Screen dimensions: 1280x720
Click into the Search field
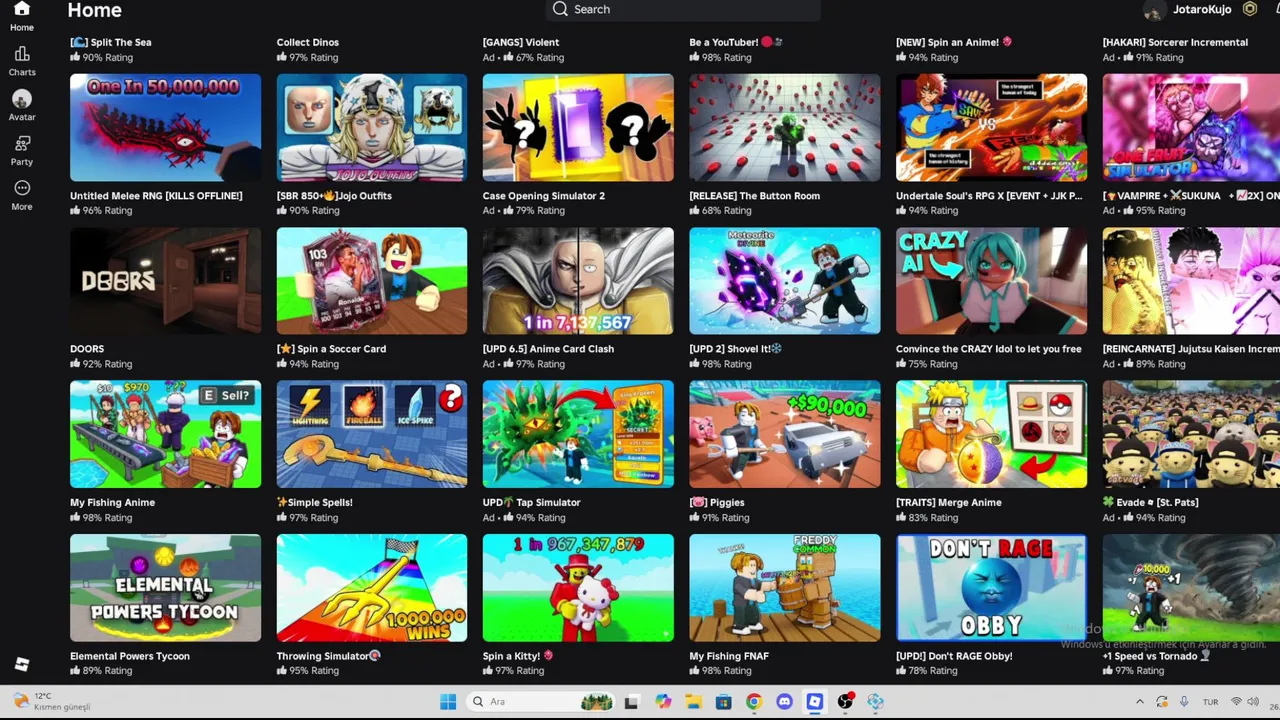point(684,9)
